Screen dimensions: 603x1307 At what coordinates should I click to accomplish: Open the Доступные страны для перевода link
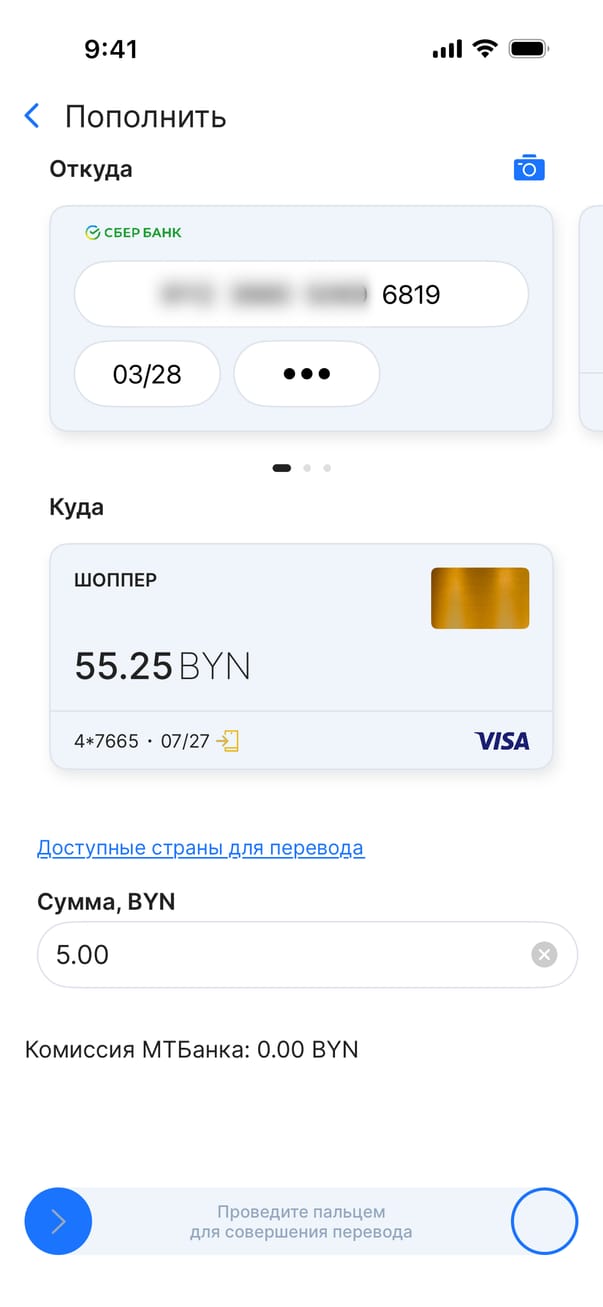[200, 849]
